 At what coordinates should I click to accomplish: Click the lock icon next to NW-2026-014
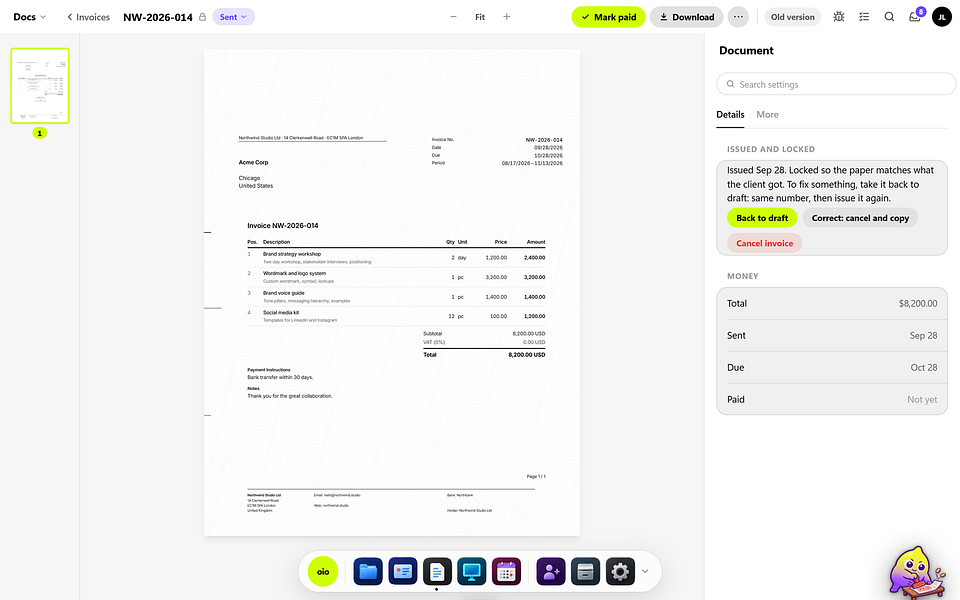pos(202,17)
